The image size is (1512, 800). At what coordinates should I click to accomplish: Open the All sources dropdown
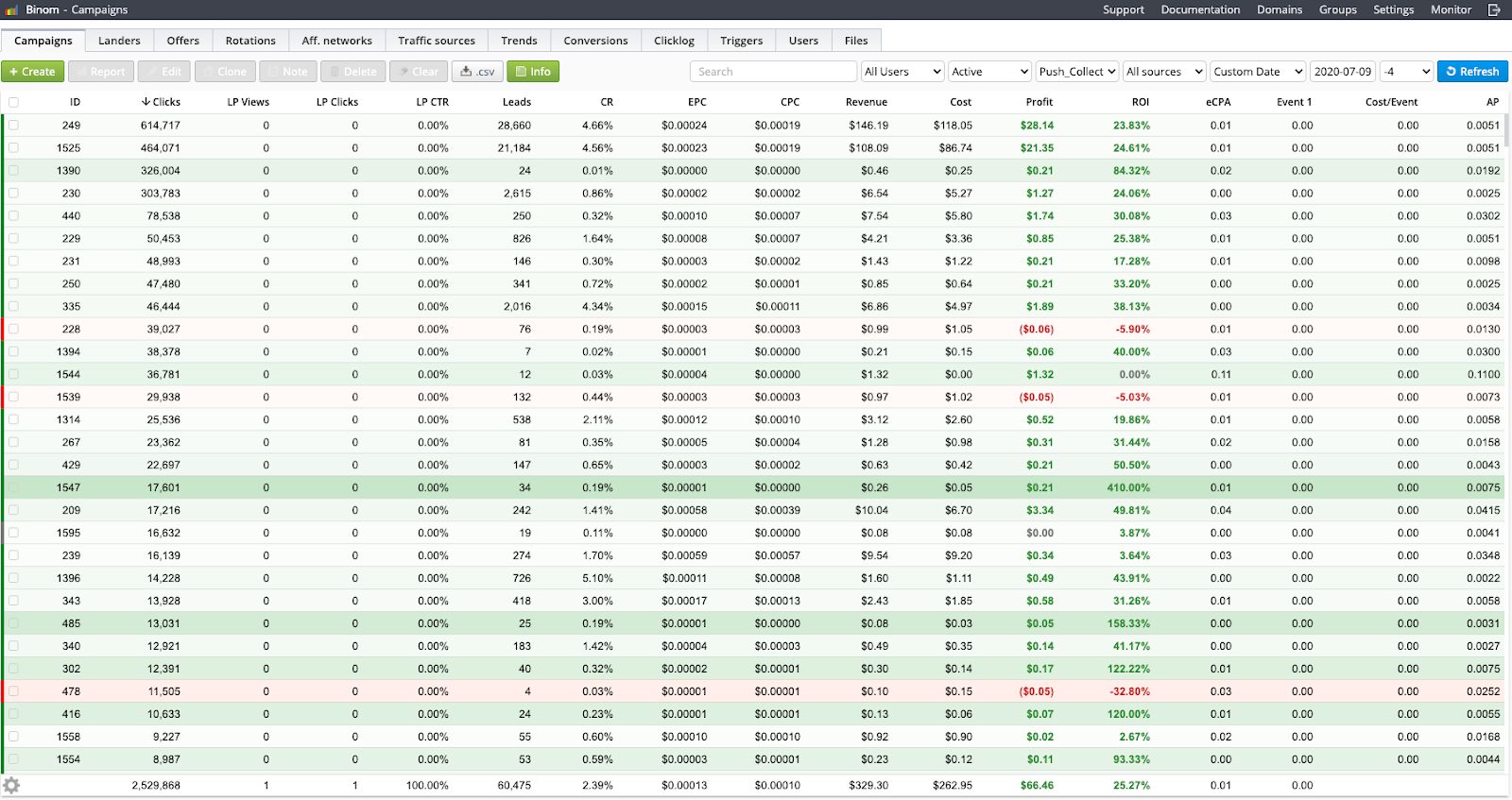[x=1164, y=72]
